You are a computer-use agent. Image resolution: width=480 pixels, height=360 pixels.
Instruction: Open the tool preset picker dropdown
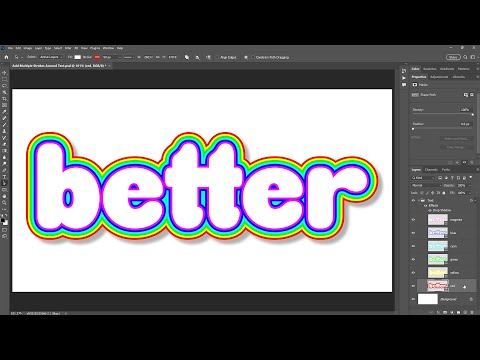pyautogui.click(x=17, y=57)
